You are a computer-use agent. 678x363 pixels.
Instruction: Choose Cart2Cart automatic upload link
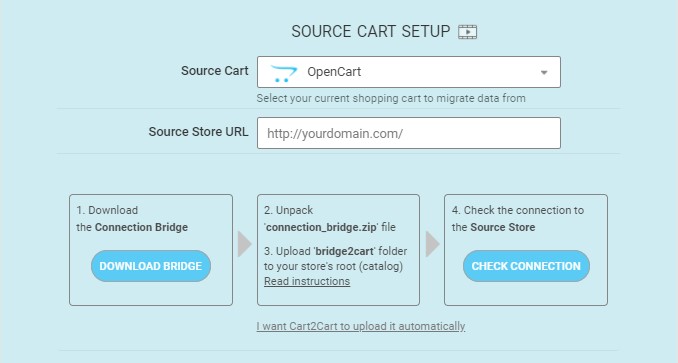(x=361, y=326)
